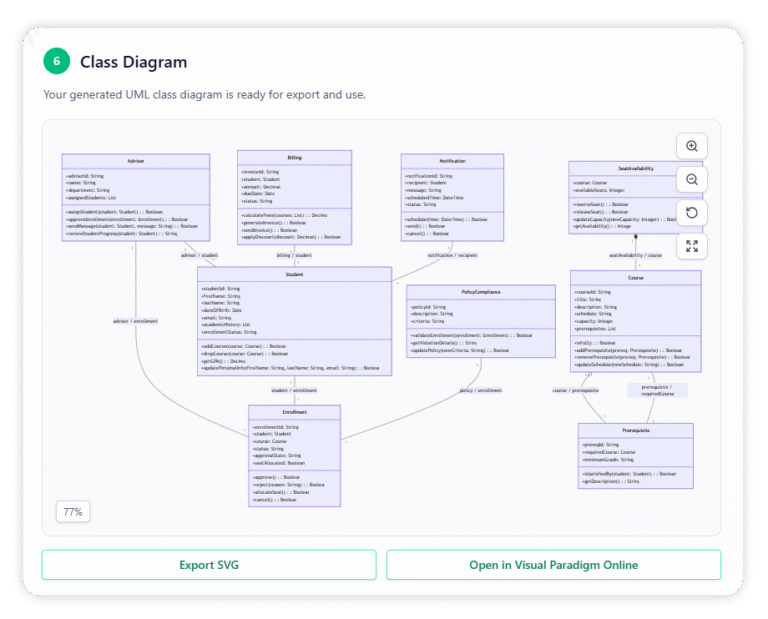This screenshot has height=619, width=768.
Task: Select the Student class title
Action: pos(294,274)
